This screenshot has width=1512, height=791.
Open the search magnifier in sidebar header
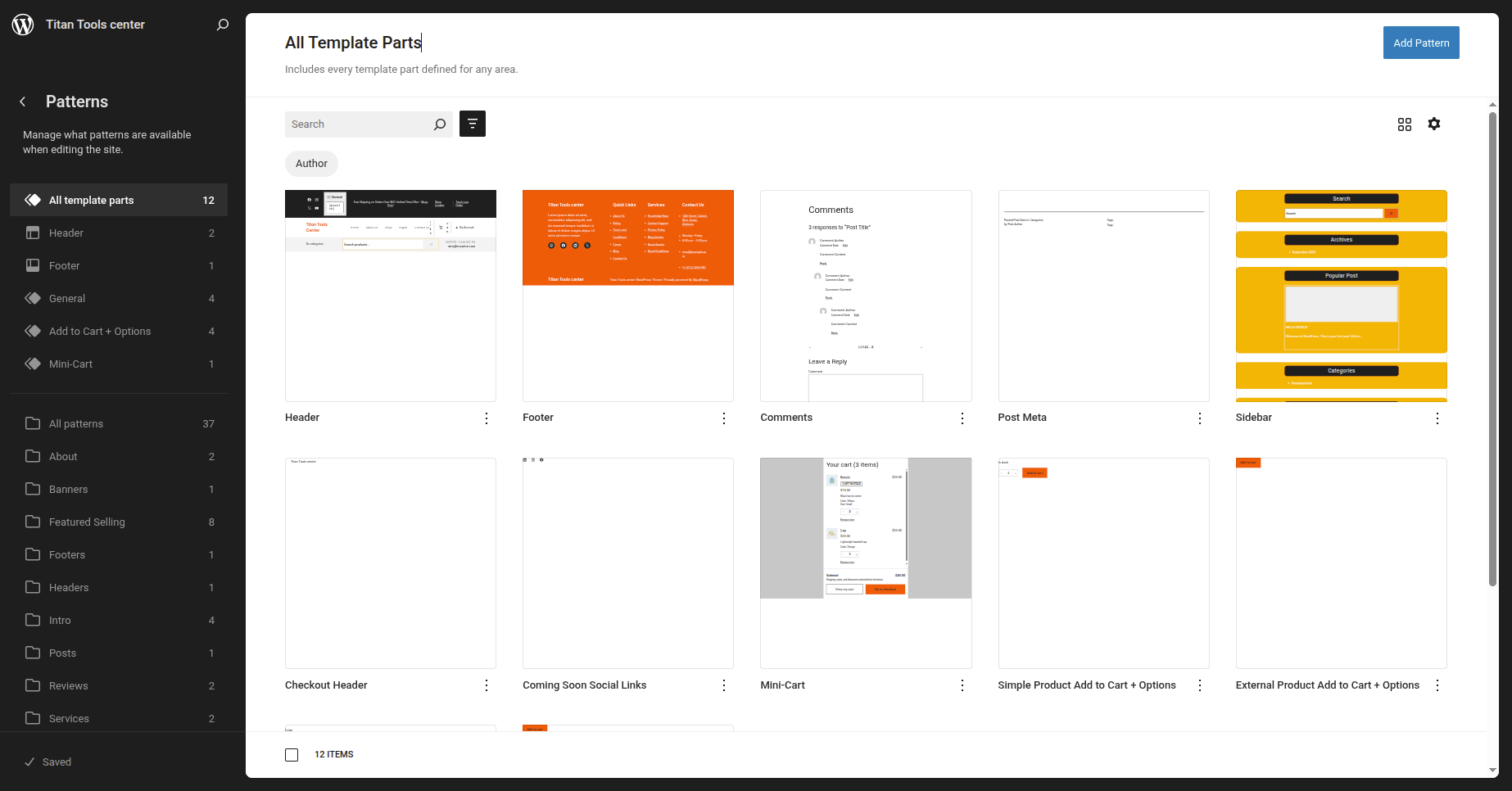[x=222, y=25]
